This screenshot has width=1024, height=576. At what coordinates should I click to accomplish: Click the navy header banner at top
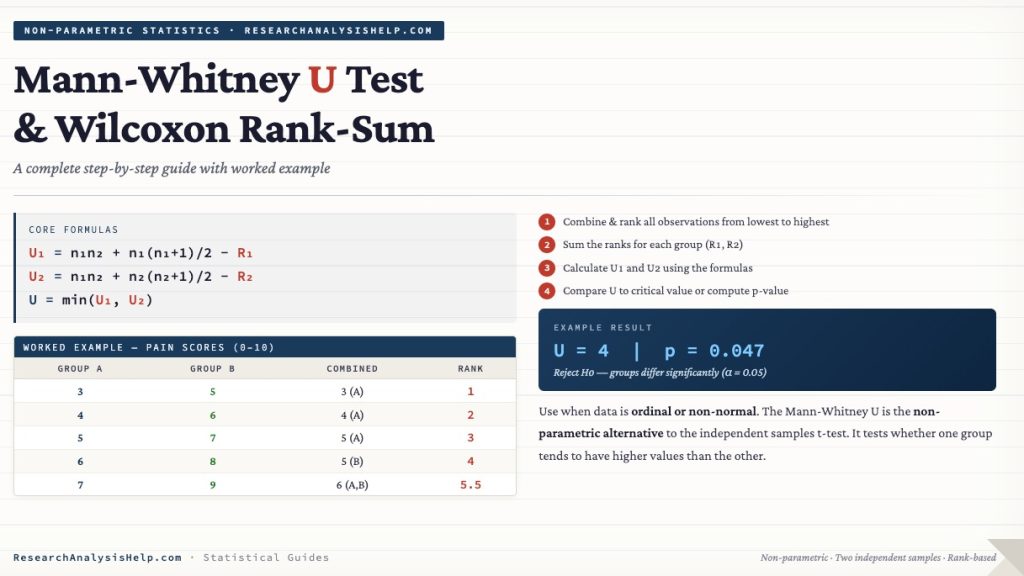pyautogui.click(x=228, y=30)
